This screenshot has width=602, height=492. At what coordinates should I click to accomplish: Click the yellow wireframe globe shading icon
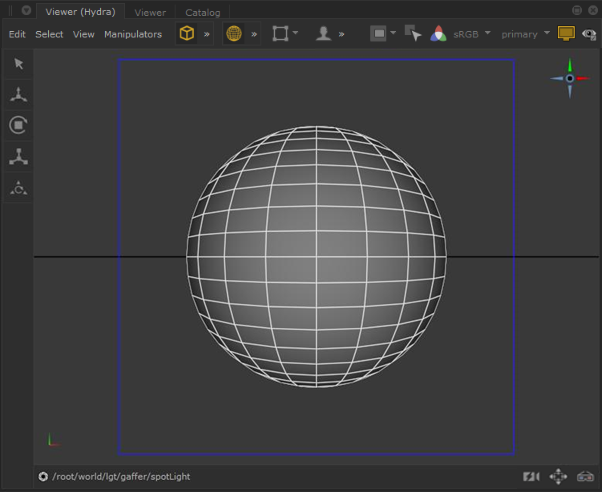tap(234, 34)
